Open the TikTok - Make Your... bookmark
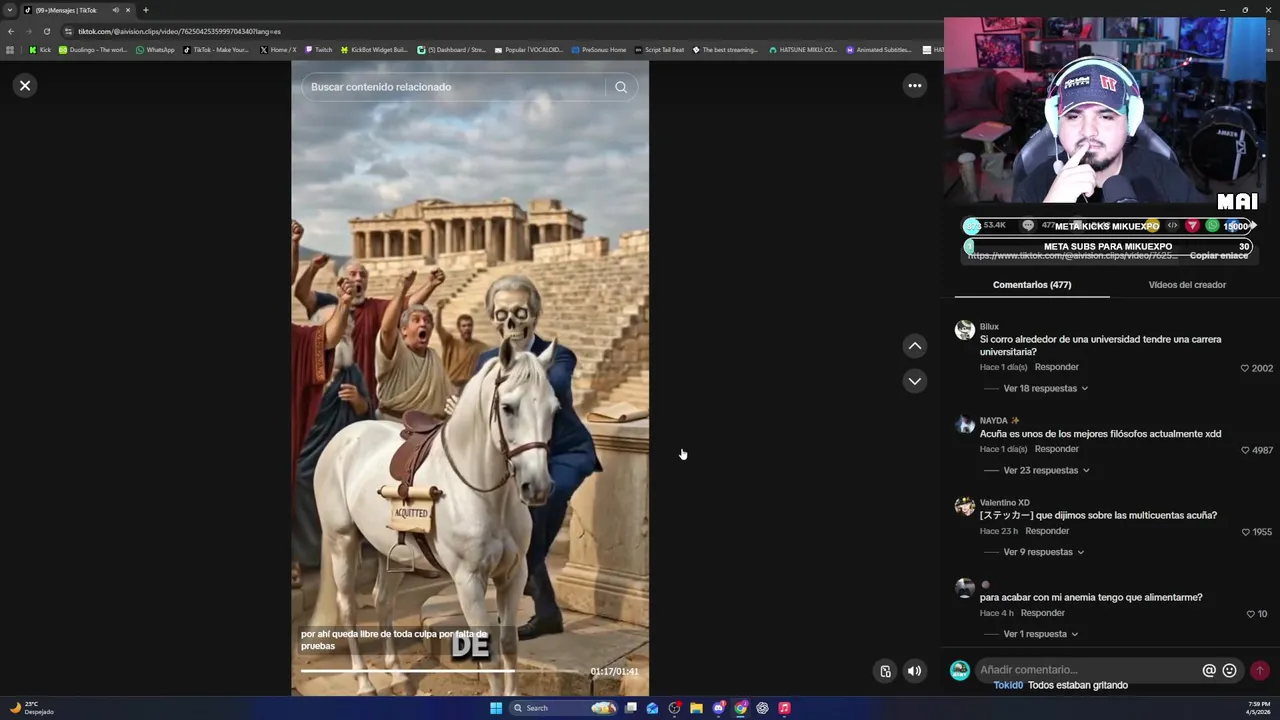 click(x=217, y=50)
